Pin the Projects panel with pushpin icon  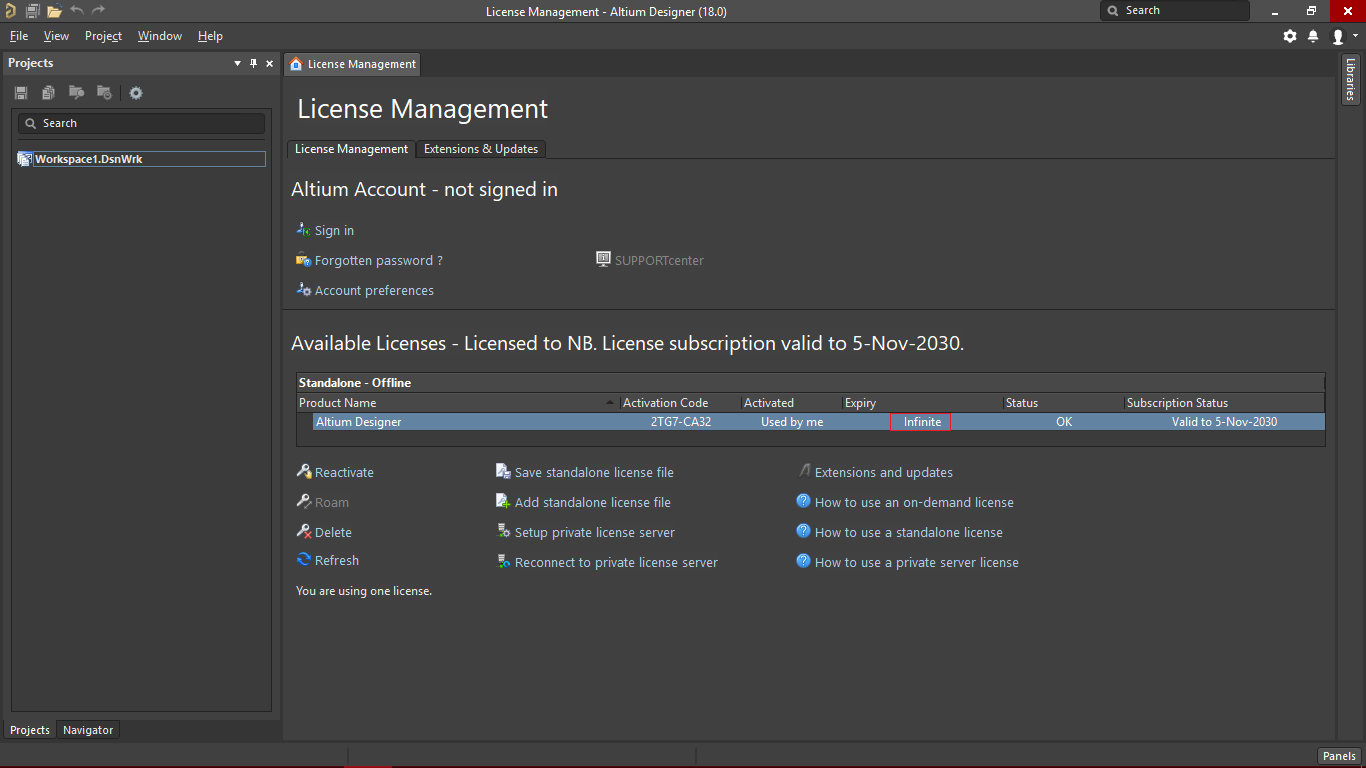coord(254,63)
